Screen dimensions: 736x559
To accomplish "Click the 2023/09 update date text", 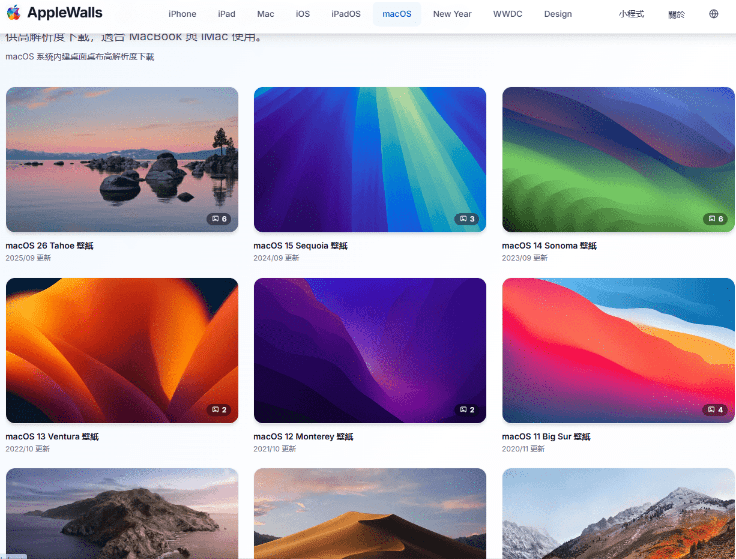I will click(x=524, y=258).
